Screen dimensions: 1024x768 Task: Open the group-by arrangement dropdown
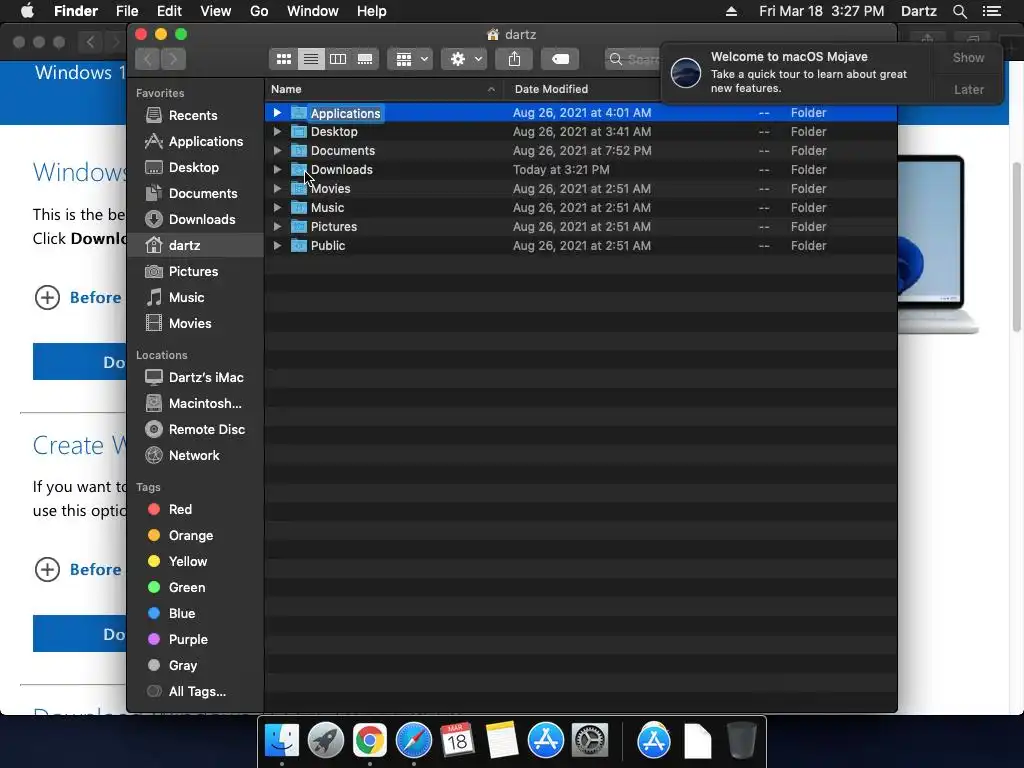click(410, 59)
